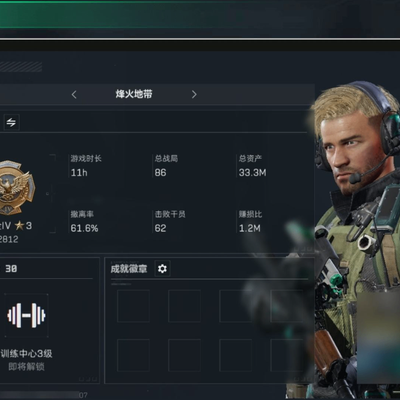Open achievement badge settings gear
The image size is (400, 400).
coord(162,269)
